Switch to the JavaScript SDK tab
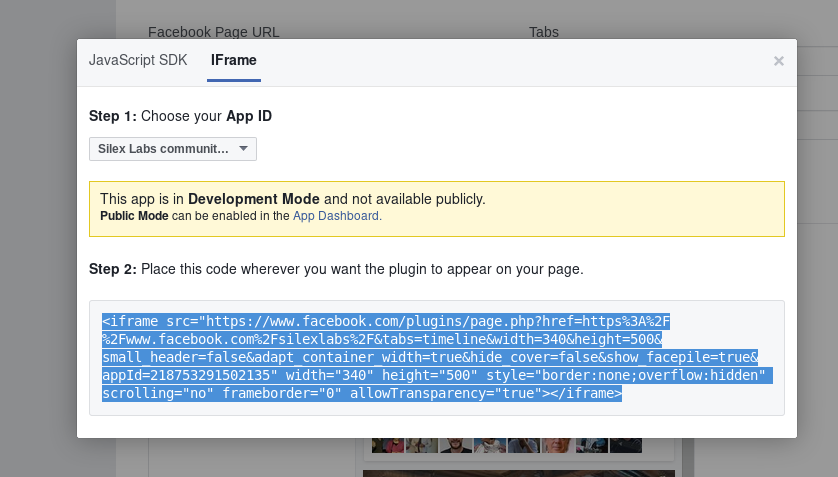 [x=138, y=60]
